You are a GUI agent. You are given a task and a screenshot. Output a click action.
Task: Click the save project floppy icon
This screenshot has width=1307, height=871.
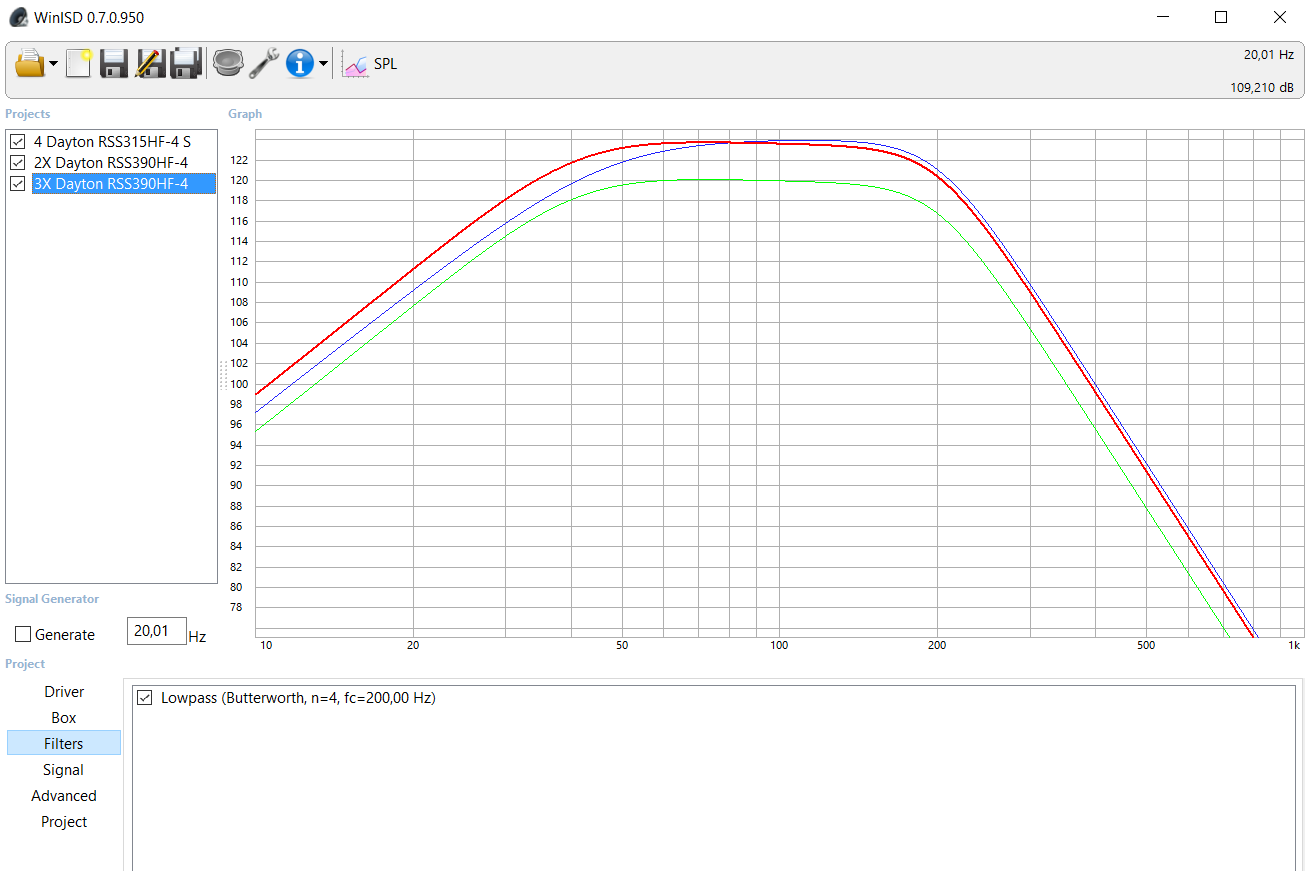[114, 64]
